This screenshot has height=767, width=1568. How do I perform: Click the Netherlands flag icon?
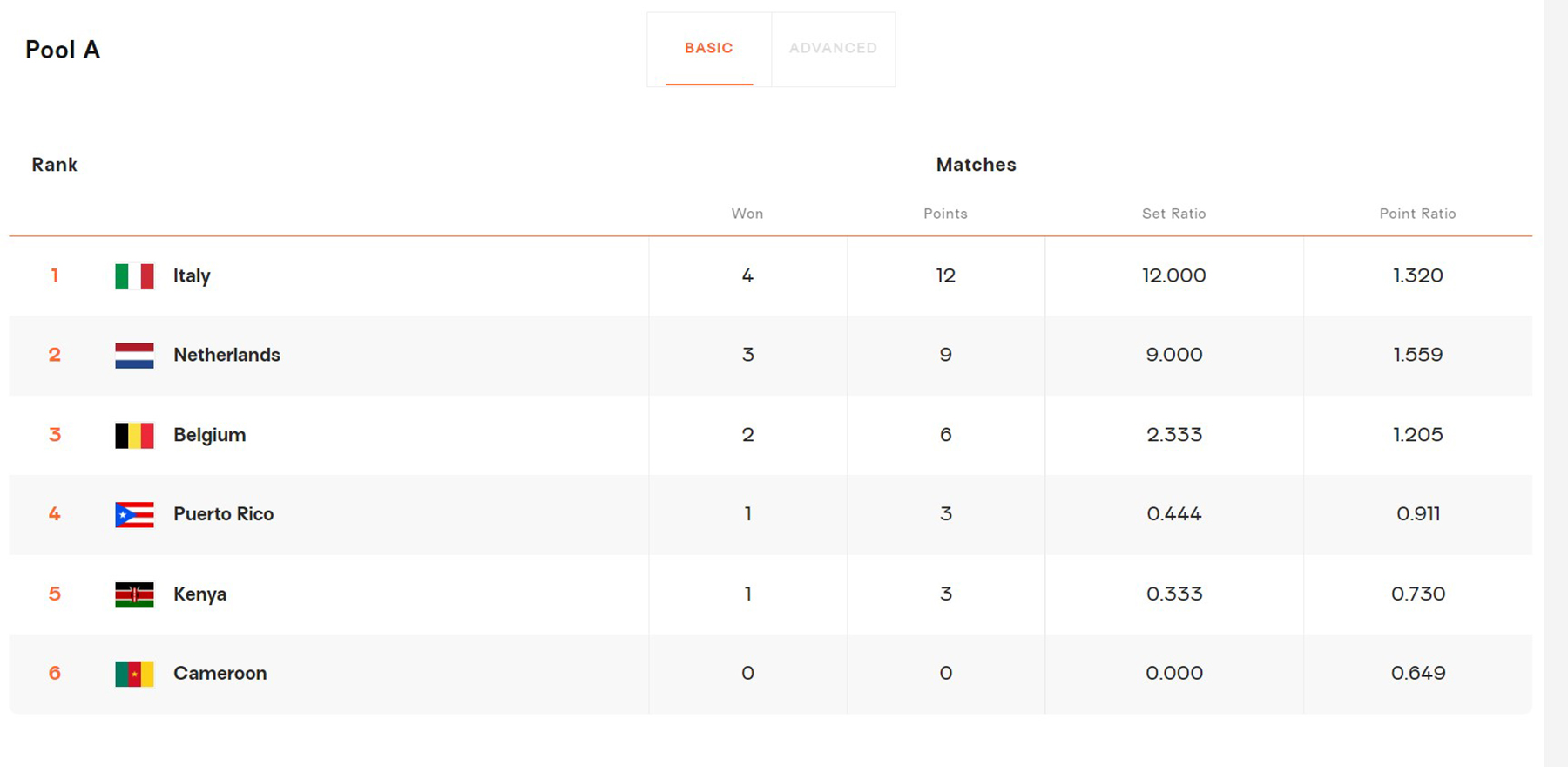(x=134, y=356)
